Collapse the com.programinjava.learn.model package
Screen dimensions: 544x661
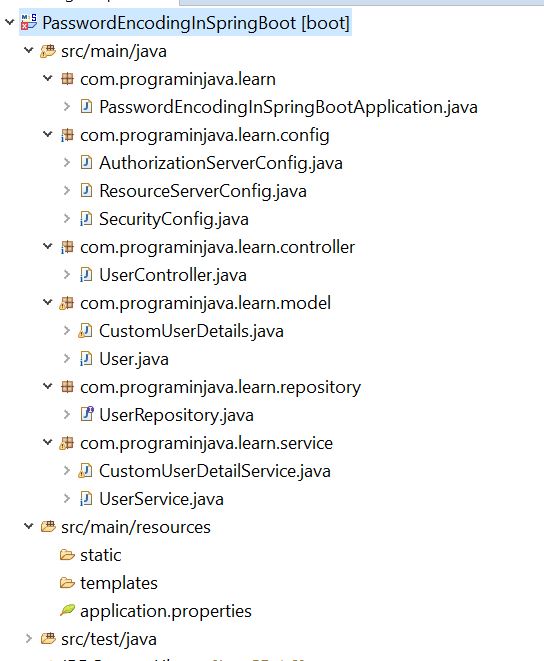(x=48, y=302)
